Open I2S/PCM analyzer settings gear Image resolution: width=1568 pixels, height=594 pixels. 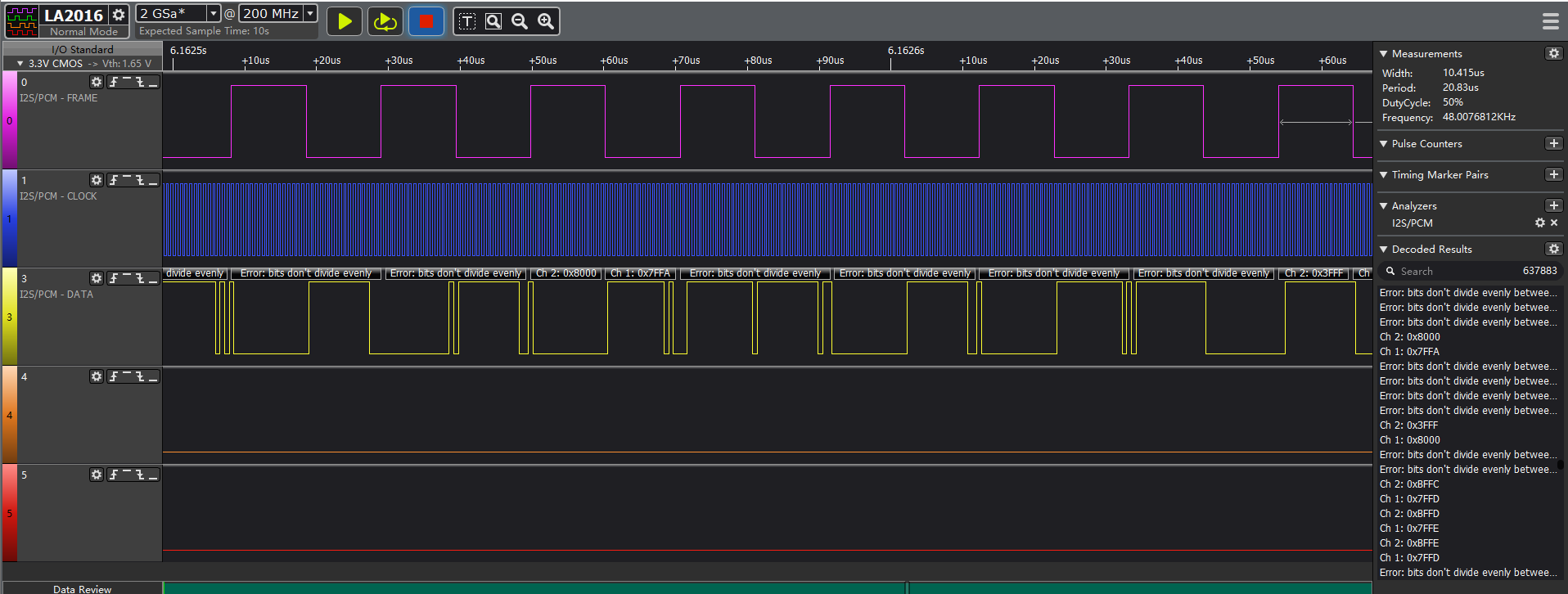click(x=1540, y=223)
